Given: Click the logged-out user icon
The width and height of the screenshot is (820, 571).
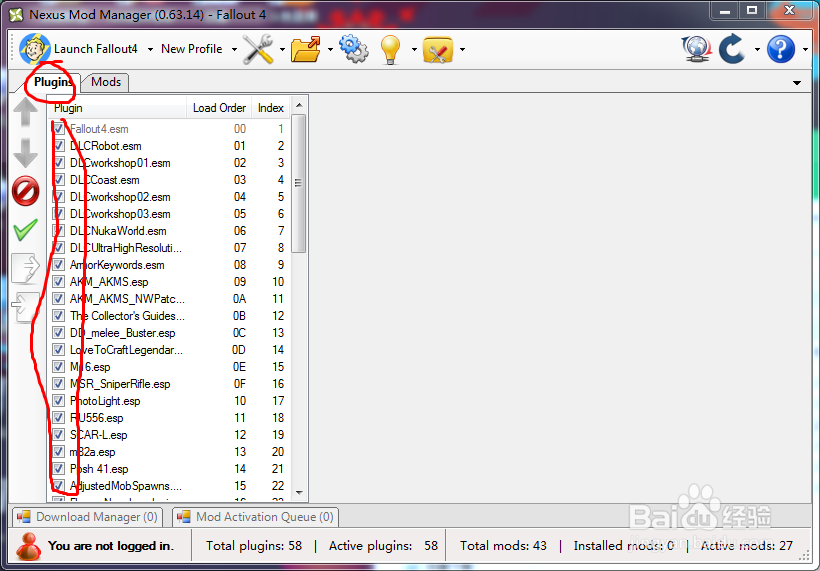Looking at the screenshot, I should click(x=28, y=546).
